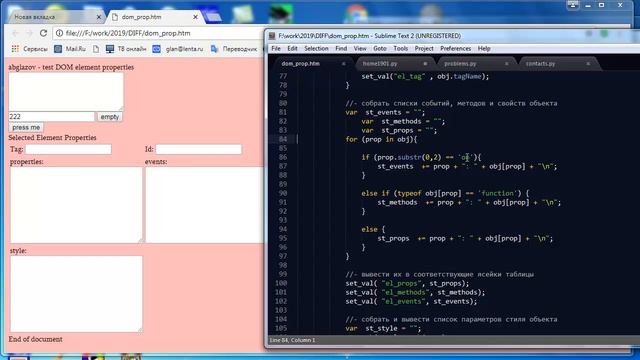Open the Tools menu in Sublime Text

[400, 49]
